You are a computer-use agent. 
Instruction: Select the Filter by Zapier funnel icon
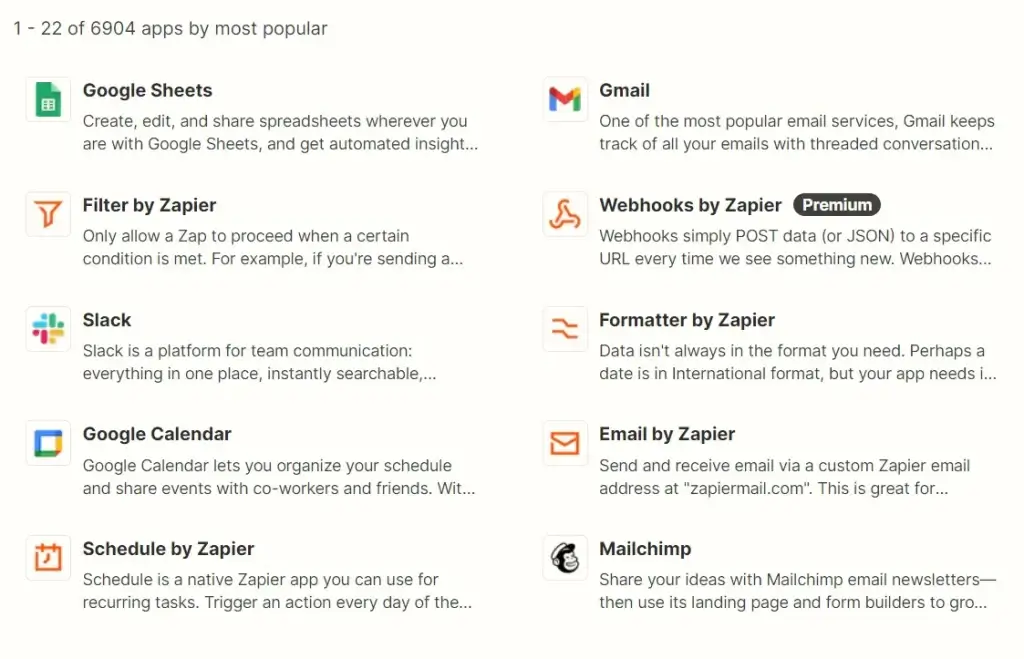47,213
